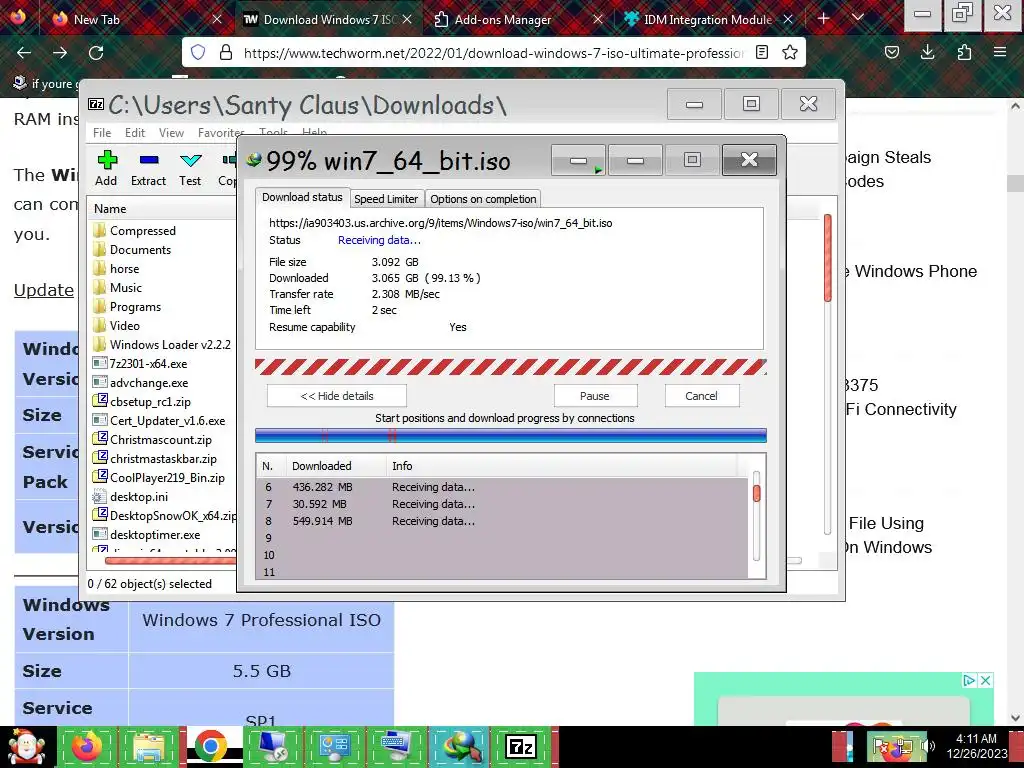Close the Add-ons Manager tab
1024x768 pixels.
tap(598, 19)
